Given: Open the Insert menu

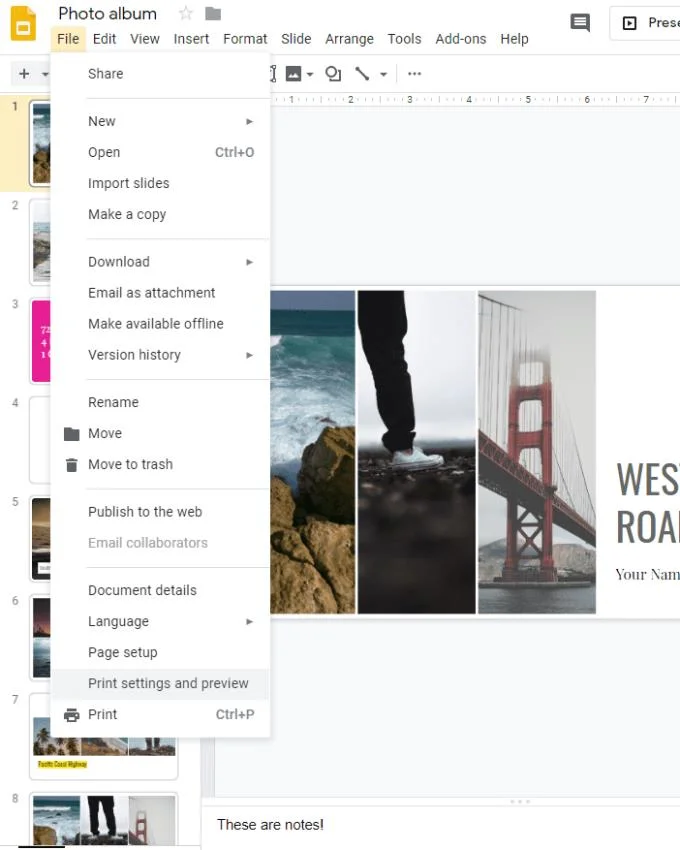Looking at the screenshot, I should coord(191,39).
